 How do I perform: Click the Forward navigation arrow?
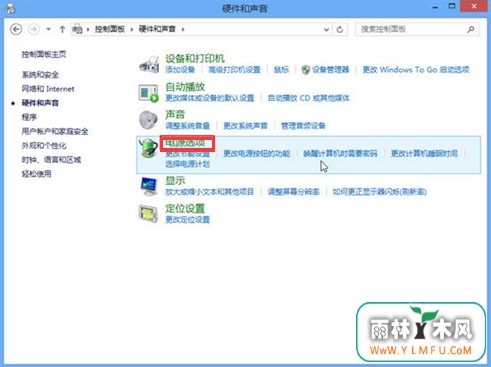click(x=33, y=29)
